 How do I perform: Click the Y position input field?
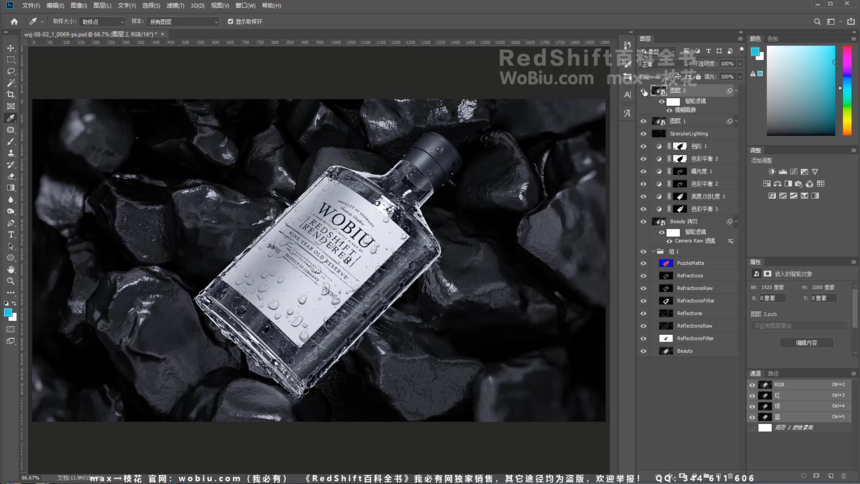pyautogui.click(x=823, y=298)
